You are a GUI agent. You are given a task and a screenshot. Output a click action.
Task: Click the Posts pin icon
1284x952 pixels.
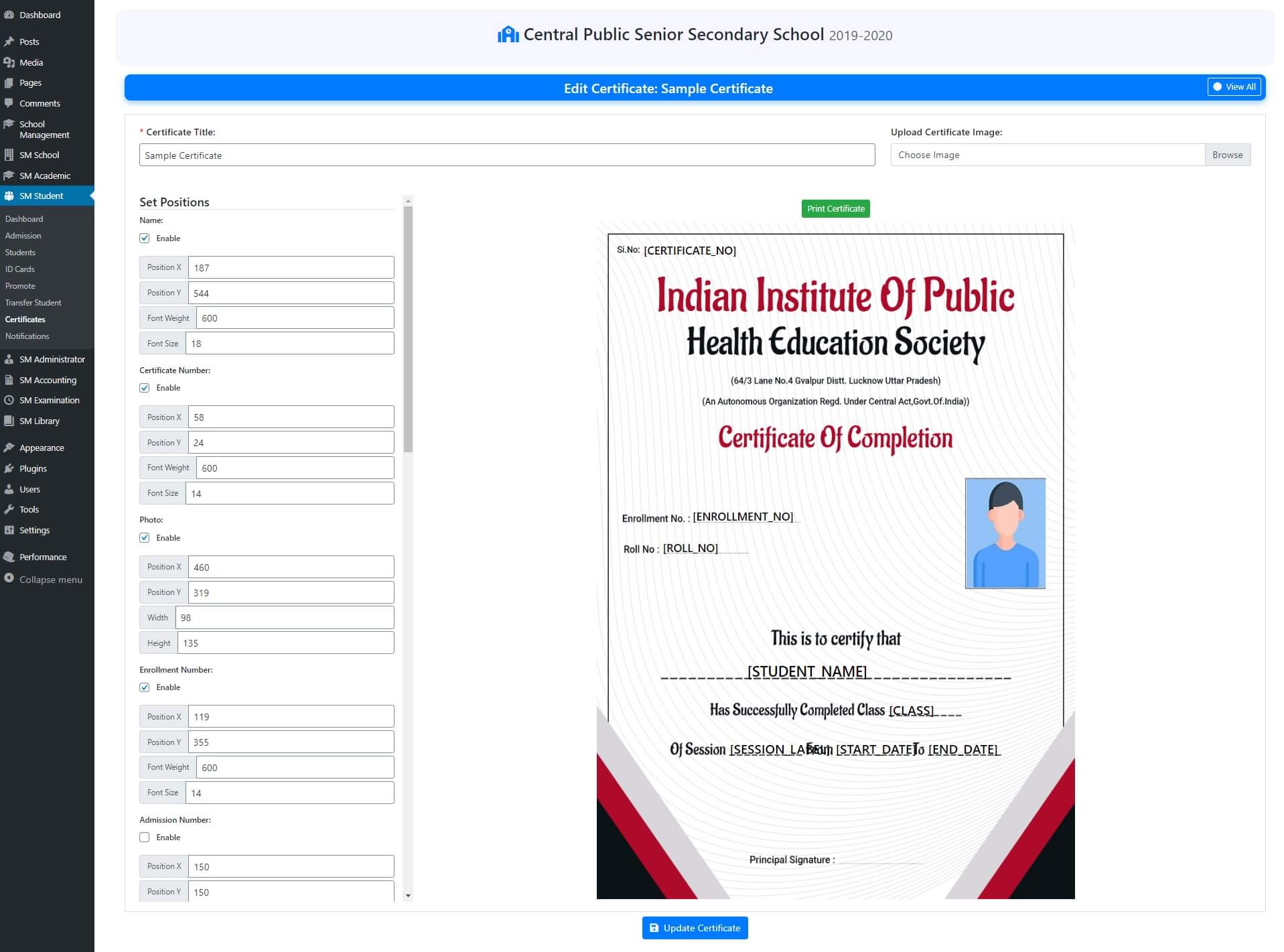(x=9, y=42)
